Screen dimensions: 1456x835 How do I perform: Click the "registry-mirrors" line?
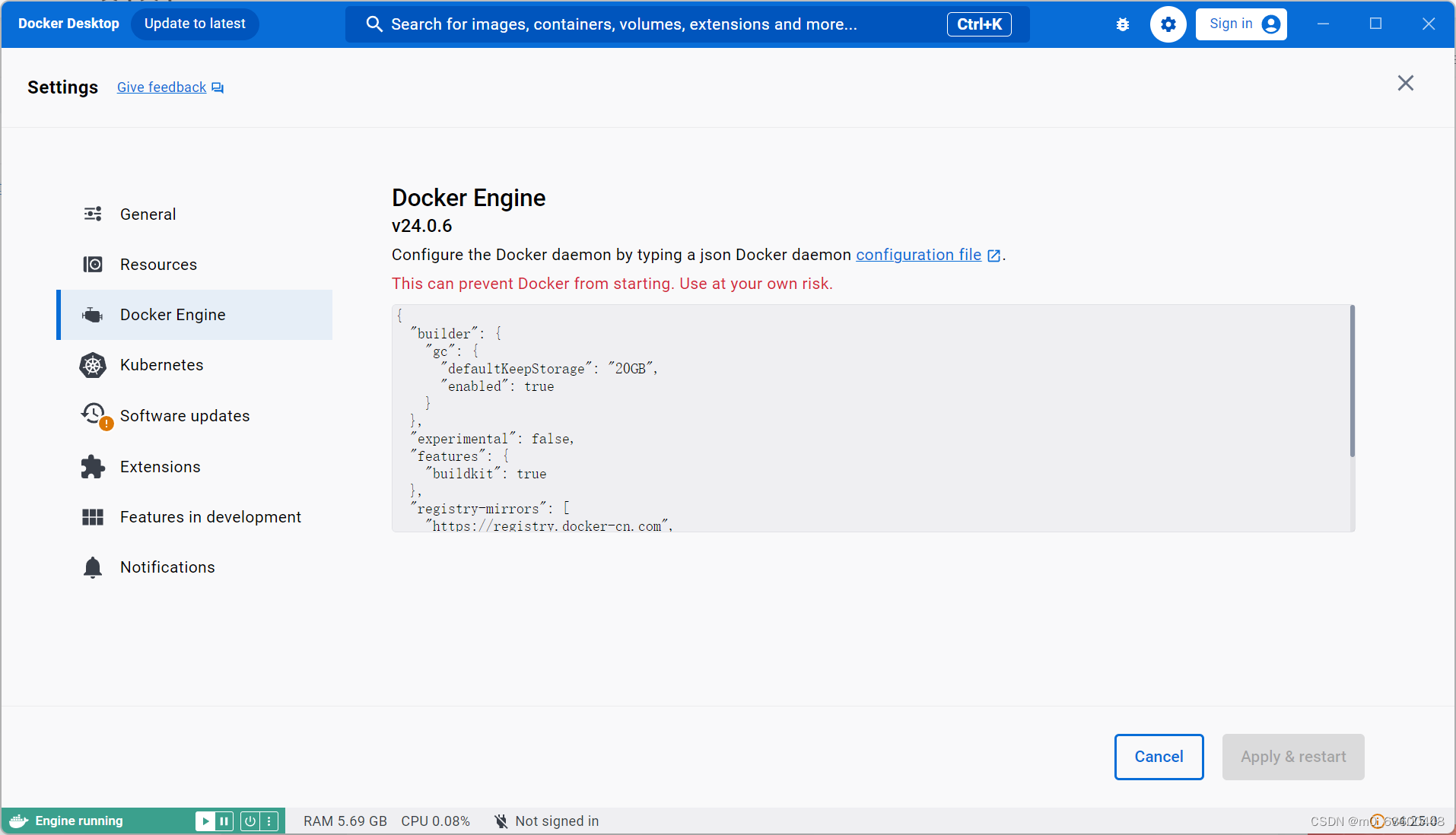coord(490,509)
